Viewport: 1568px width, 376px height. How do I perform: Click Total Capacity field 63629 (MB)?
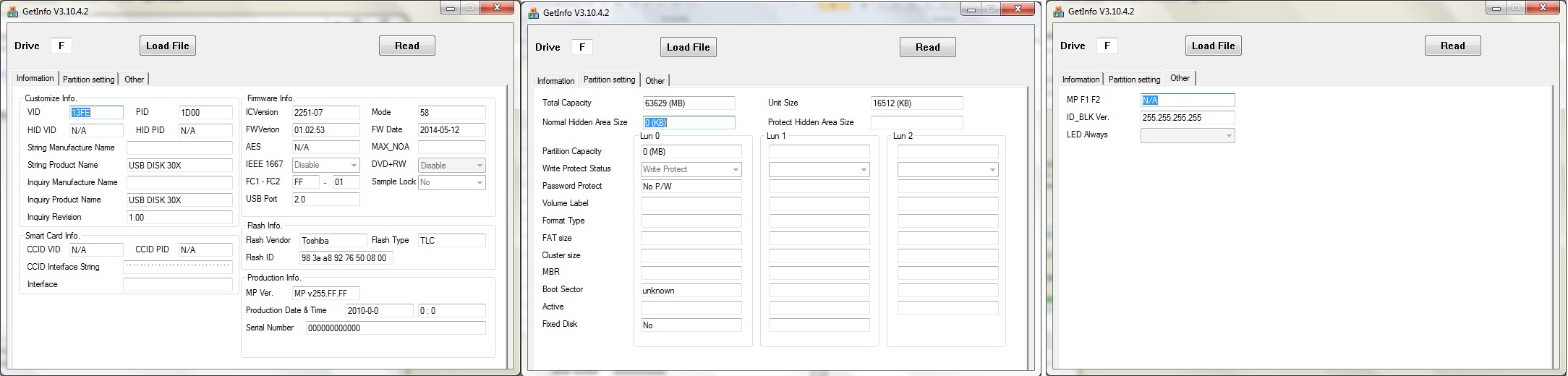689,103
